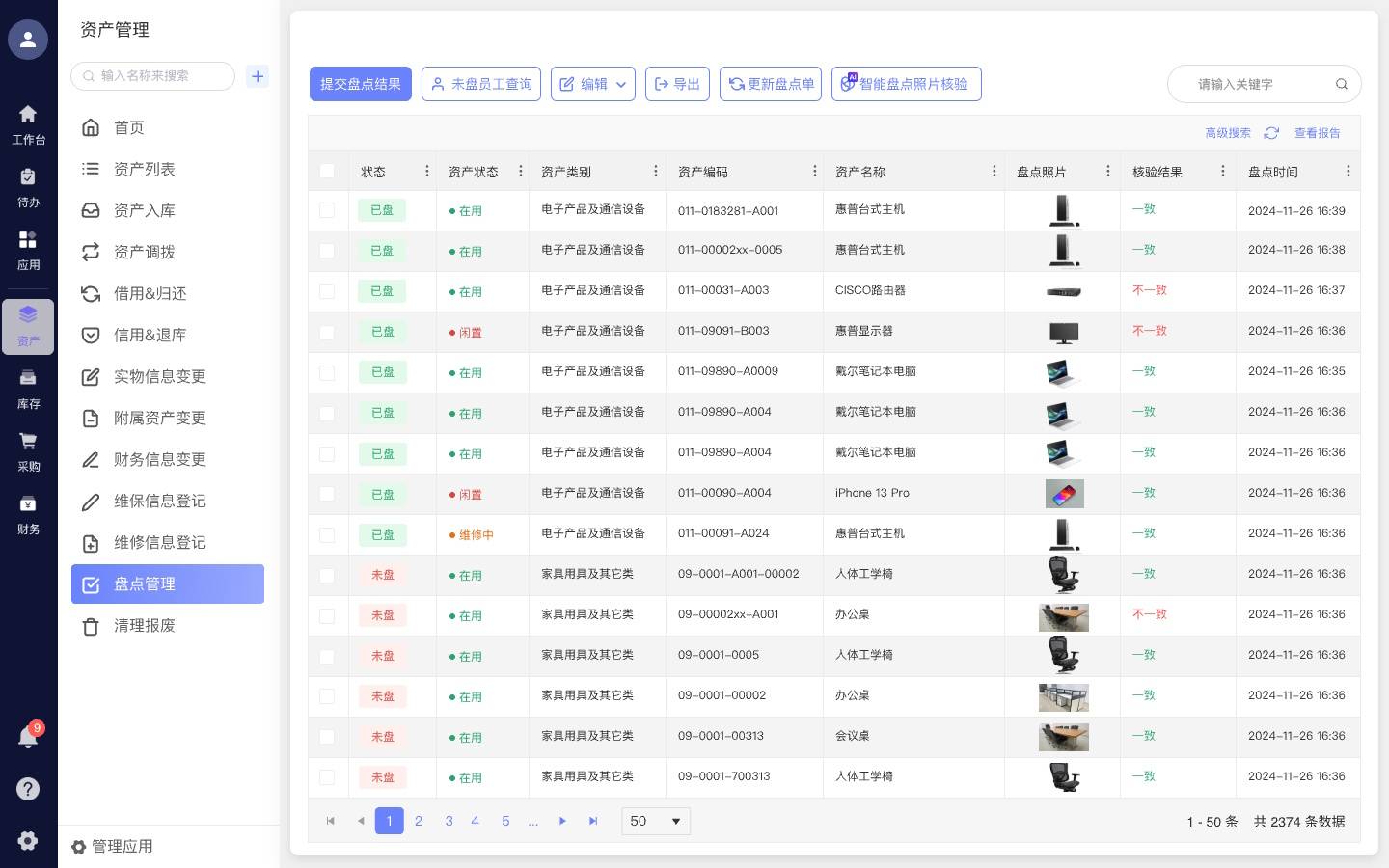The image size is (1389, 868).
Task: Open the page size dropdown showing 50
Action: pyautogui.click(x=656, y=821)
